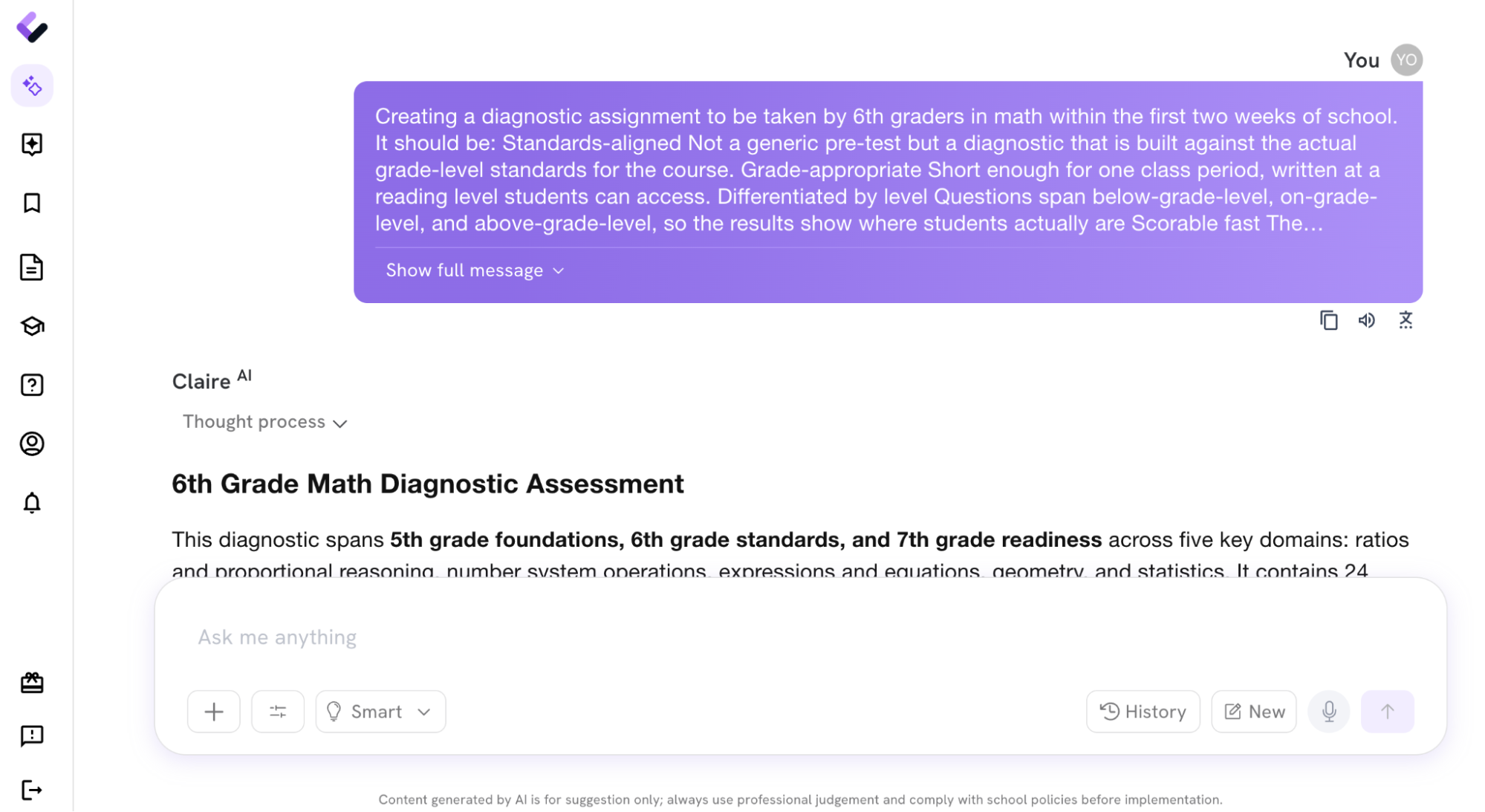Screen dimensions: 1485x812
Task: Open the profile account icon
Action: point(32,444)
